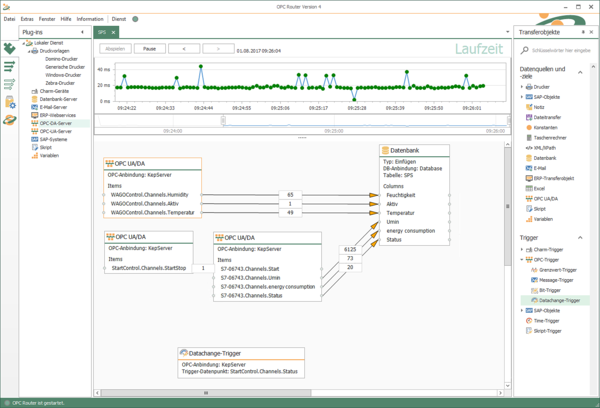The width and height of the screenshot is (600, 408).
Task: Select Skript in Datenquellen list
Action: pos(536,209)
